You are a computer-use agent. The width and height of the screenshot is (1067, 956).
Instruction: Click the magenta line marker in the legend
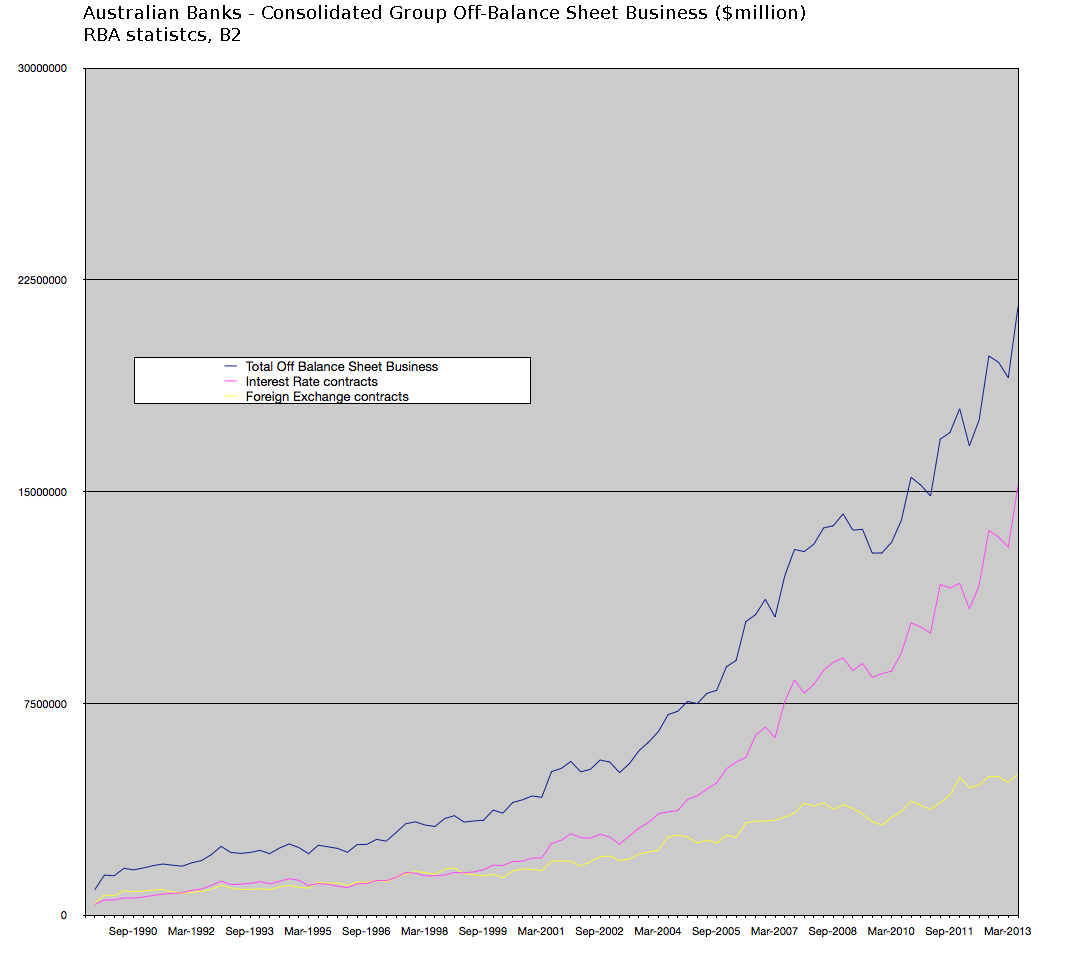click(x=231, y=381)
